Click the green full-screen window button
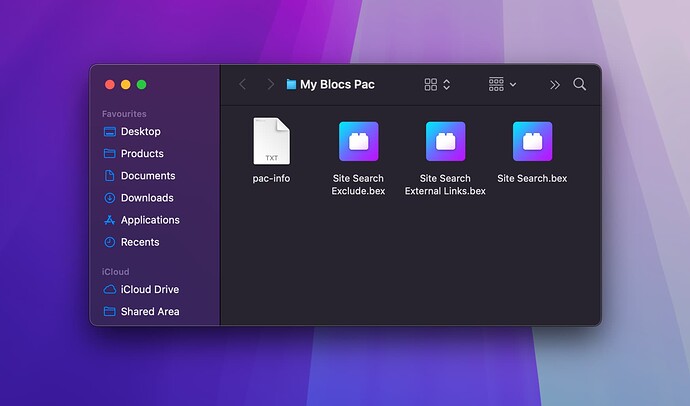The height and width of the screenshot is (406, 690). click(142, 85)
